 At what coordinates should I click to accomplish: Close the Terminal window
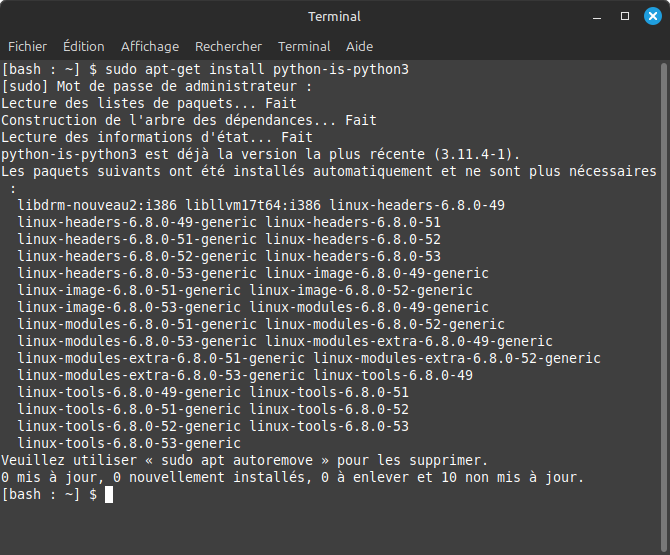point(653,16)
